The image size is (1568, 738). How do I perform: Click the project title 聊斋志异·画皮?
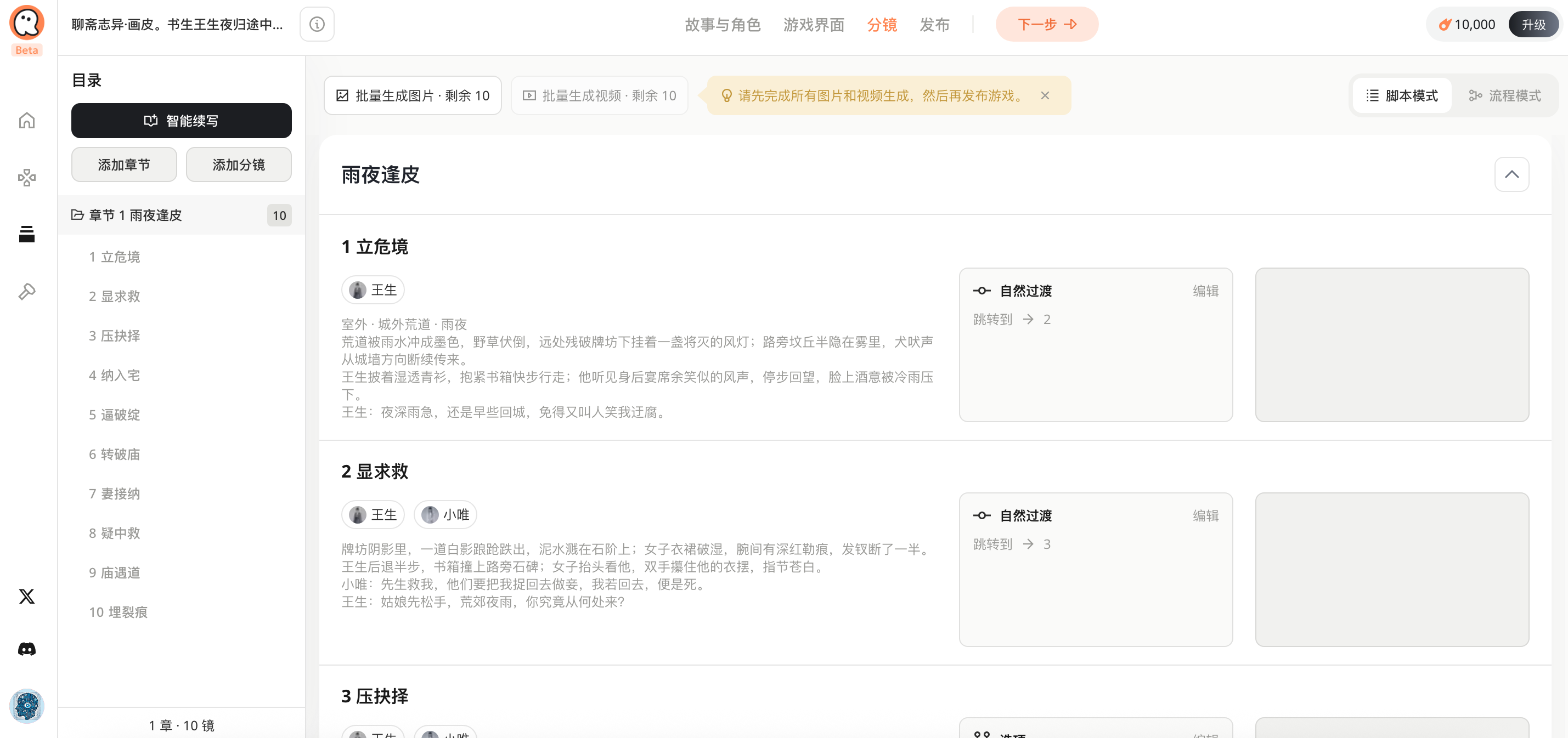[x=177, y=24]
